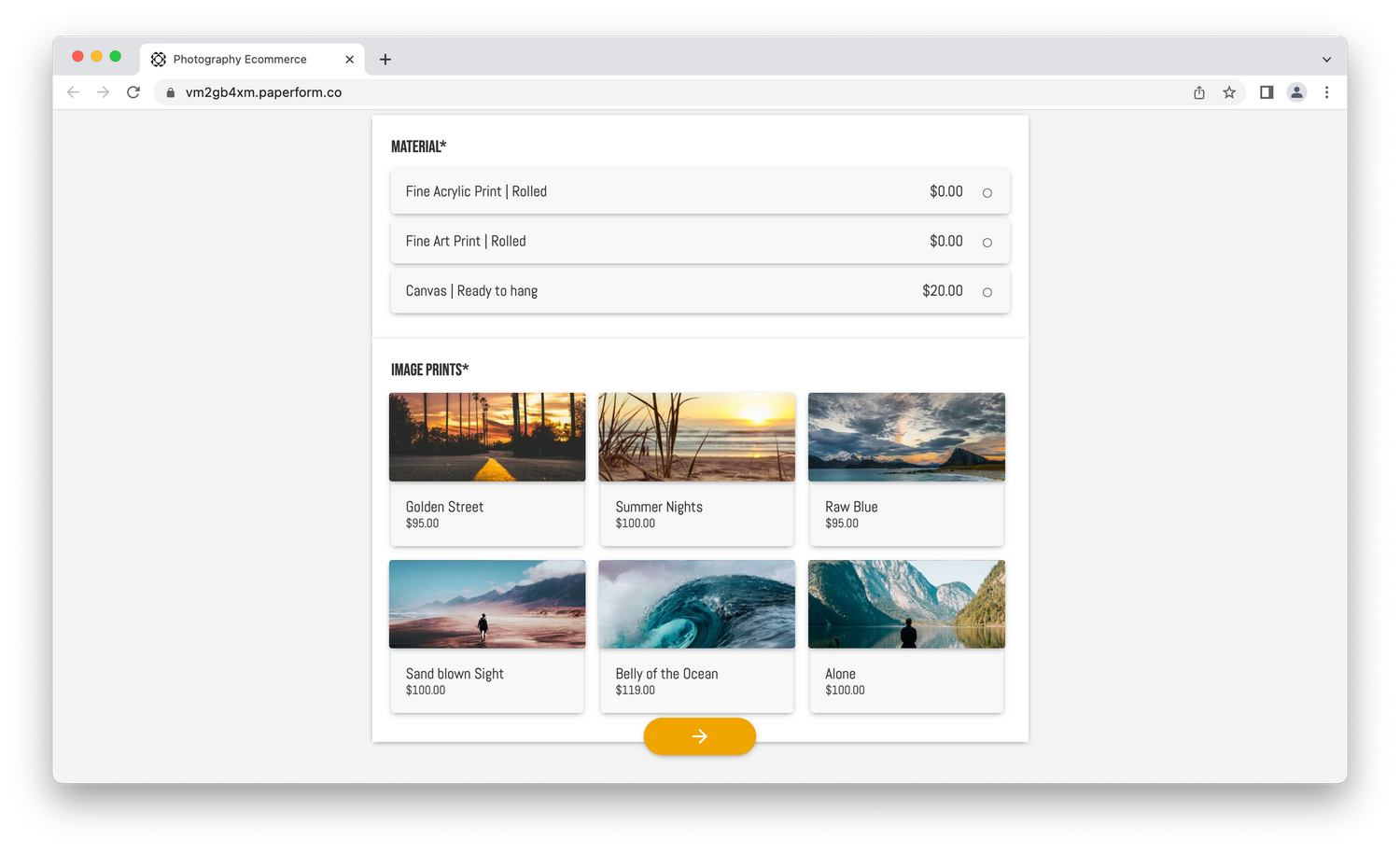
Task: Reload the page with the refresh icon
Action: click(133, 92)
